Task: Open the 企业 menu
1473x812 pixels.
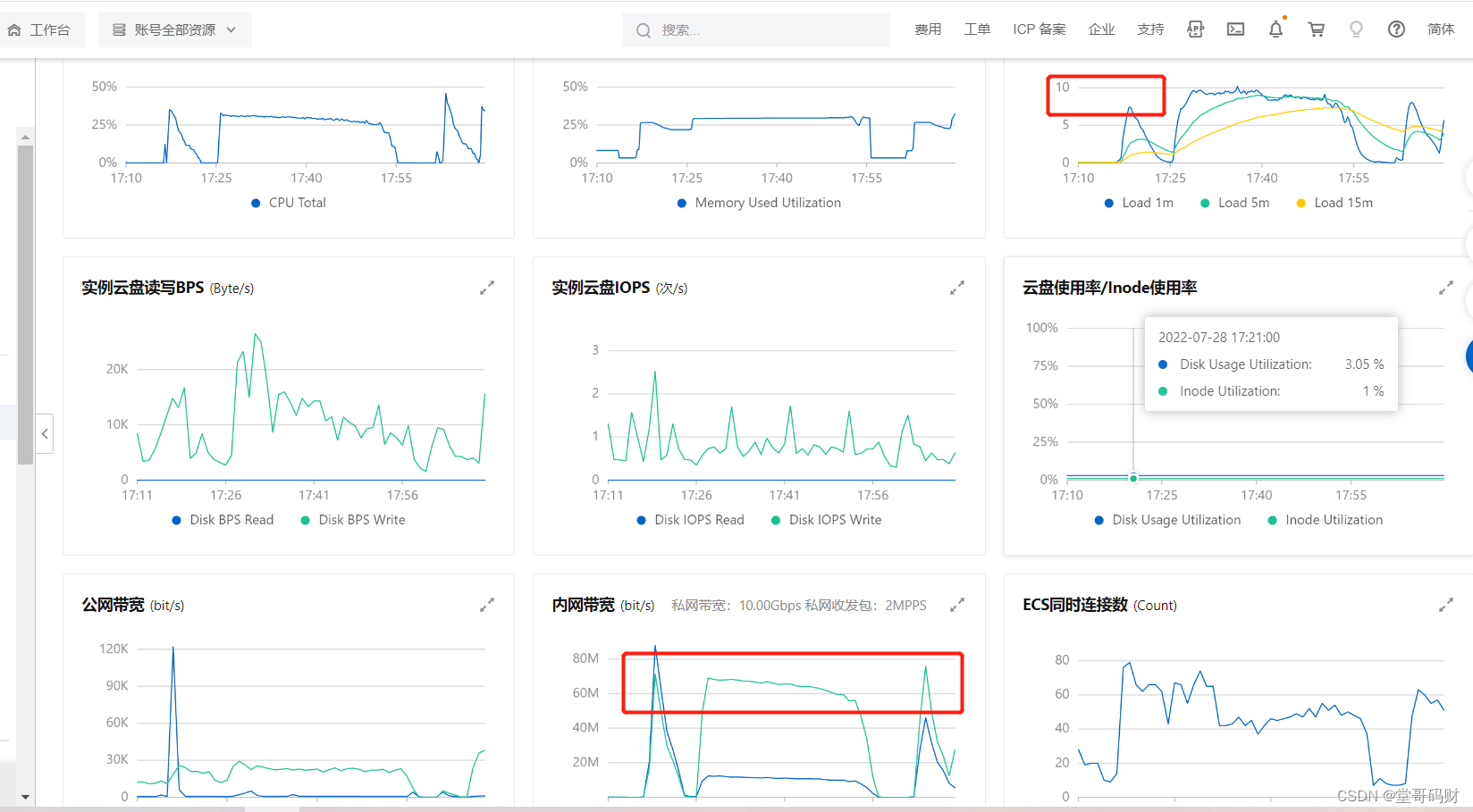Action: 1101,29
